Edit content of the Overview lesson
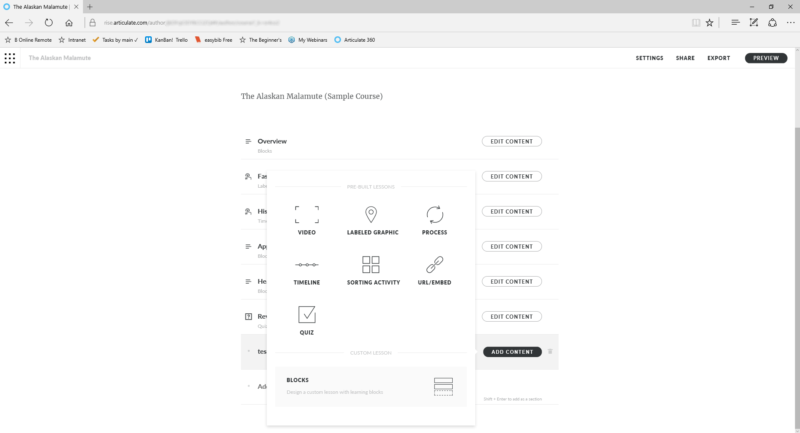The height and width of the screenshot is (433, 800). [x=512, y=141]
